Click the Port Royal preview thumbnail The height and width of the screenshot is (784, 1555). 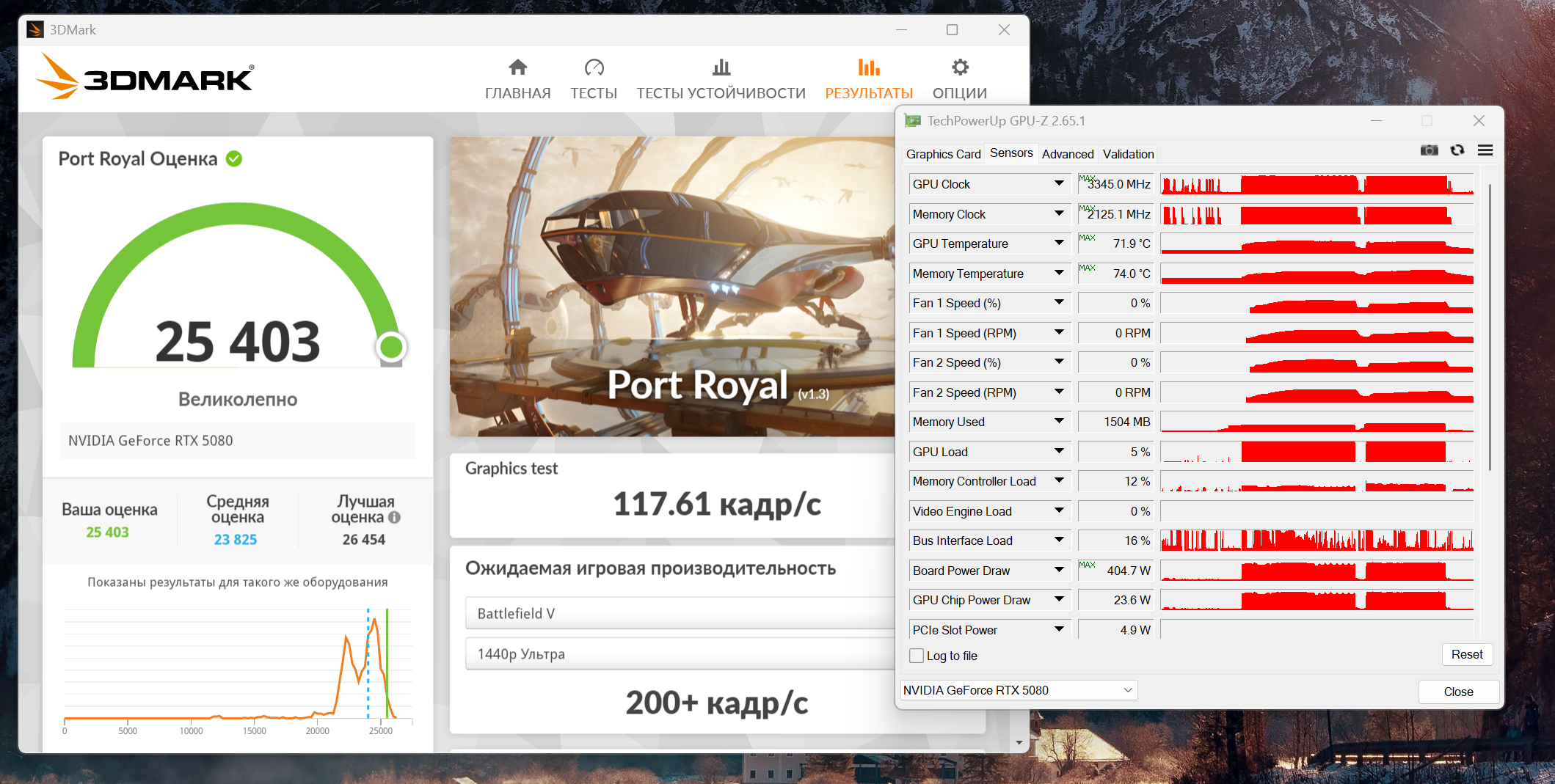coord(672,287)
